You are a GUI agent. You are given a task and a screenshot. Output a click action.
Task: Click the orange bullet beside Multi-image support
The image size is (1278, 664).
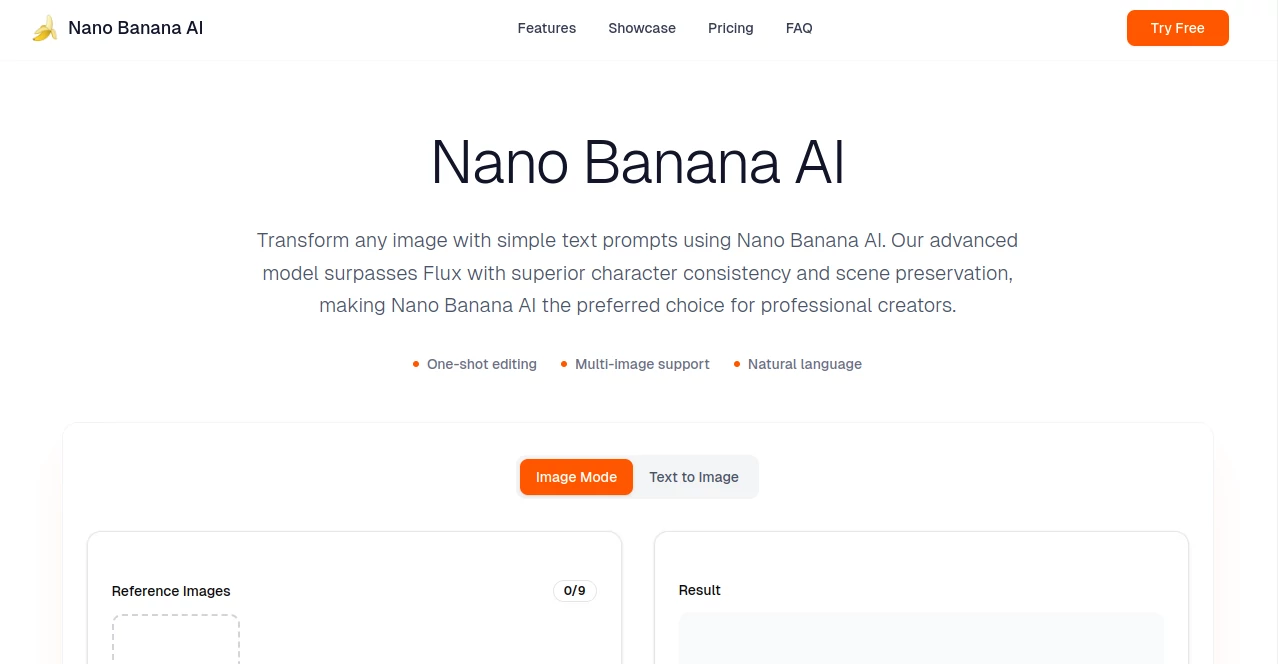(564, 364)
